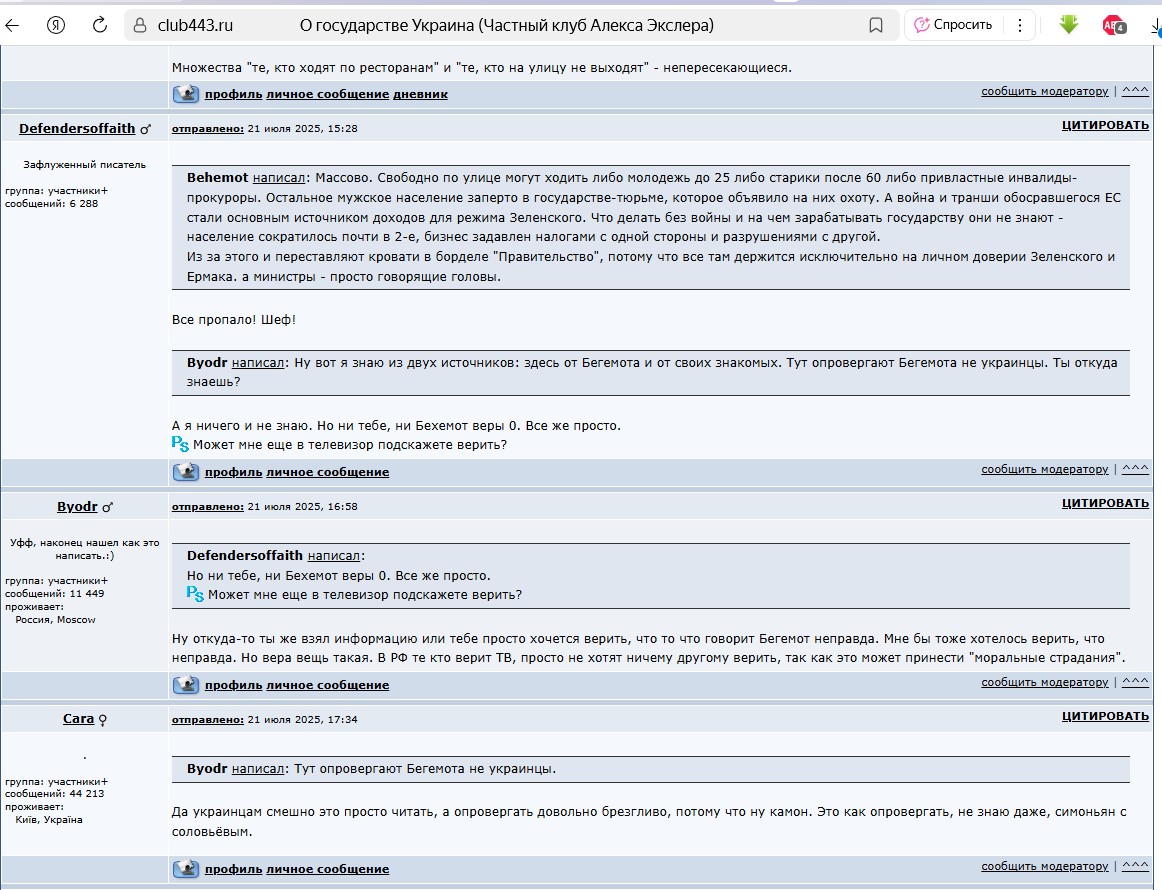Click the написал link in the Behemot quote
The image size is (1162, 890).
coord(269,177)
